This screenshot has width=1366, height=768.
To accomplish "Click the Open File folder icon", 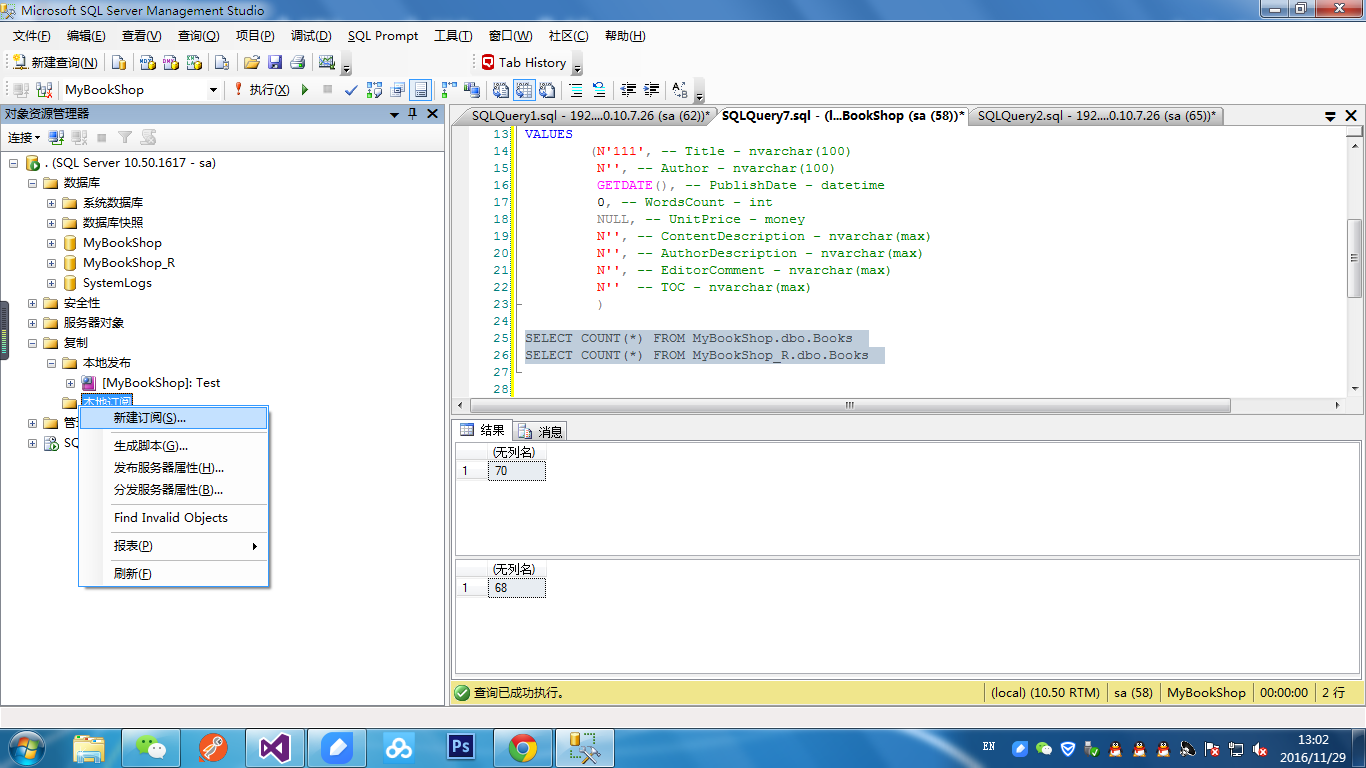I will 252,62.
